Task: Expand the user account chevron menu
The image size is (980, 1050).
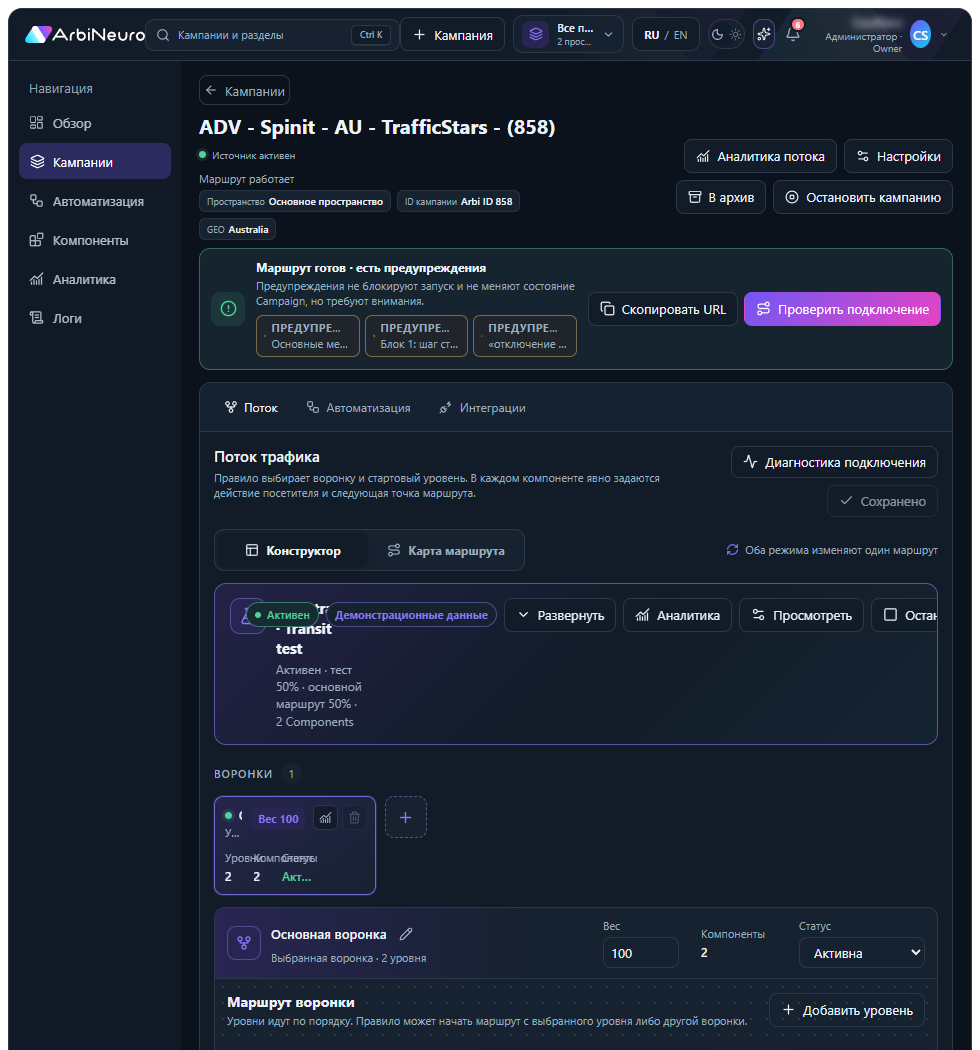Action: [944, 35]
